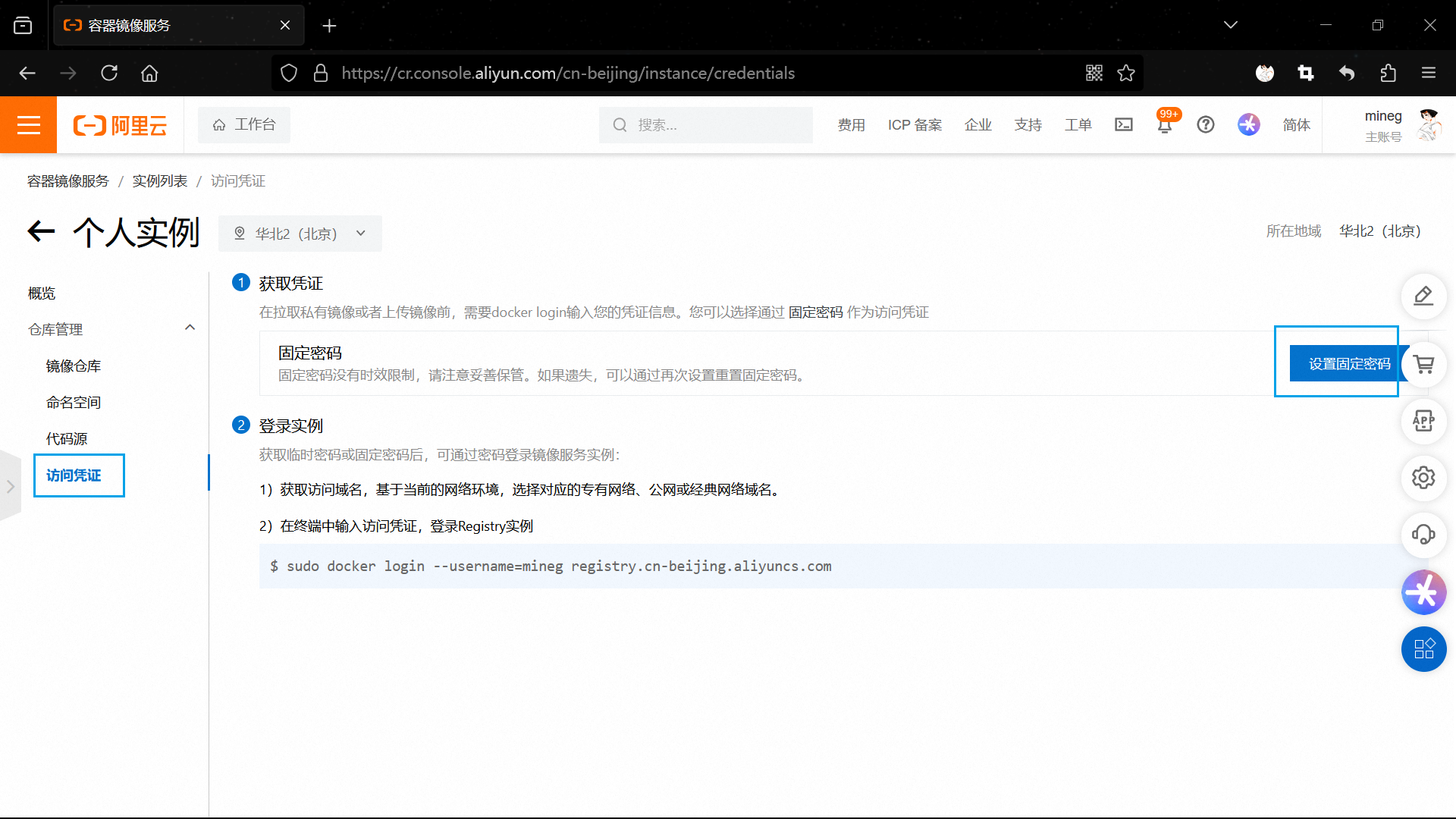Launch the Cloud Shell terminal icon

1123,124
